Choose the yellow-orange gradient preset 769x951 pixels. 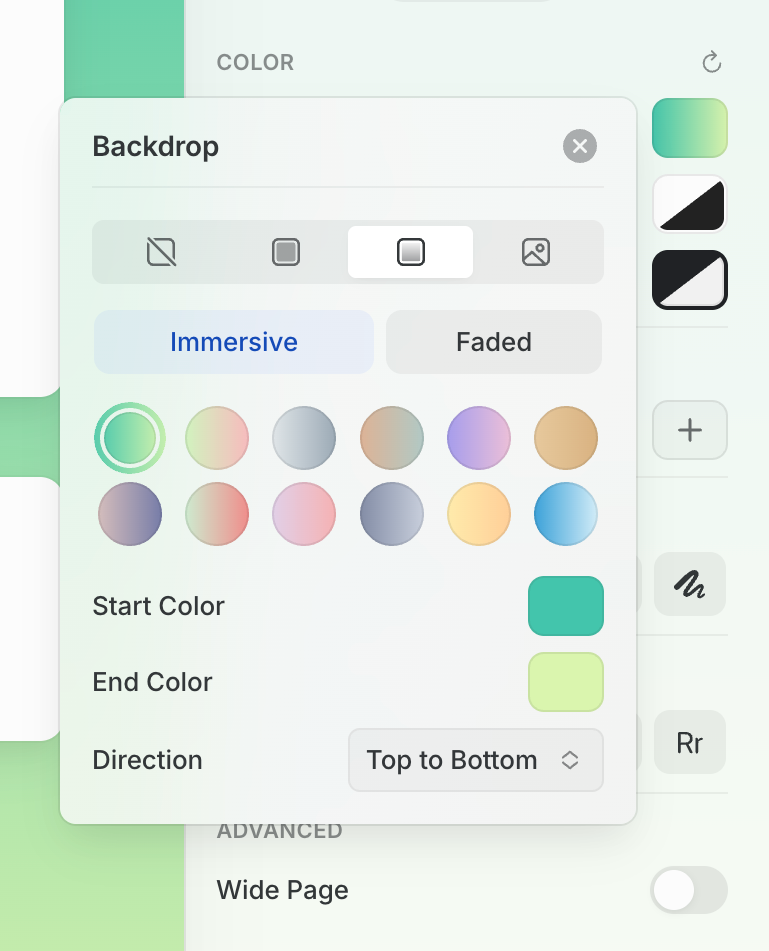coord(479,514)
